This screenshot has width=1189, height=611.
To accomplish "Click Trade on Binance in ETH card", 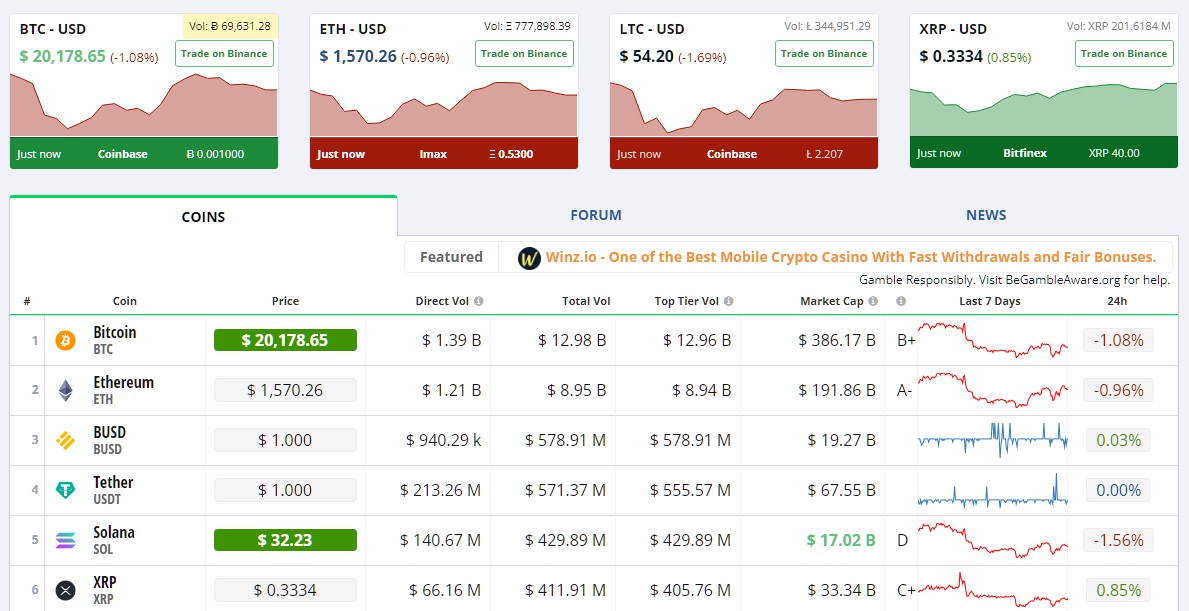I will pyautogui.click(x=524, y=54).
